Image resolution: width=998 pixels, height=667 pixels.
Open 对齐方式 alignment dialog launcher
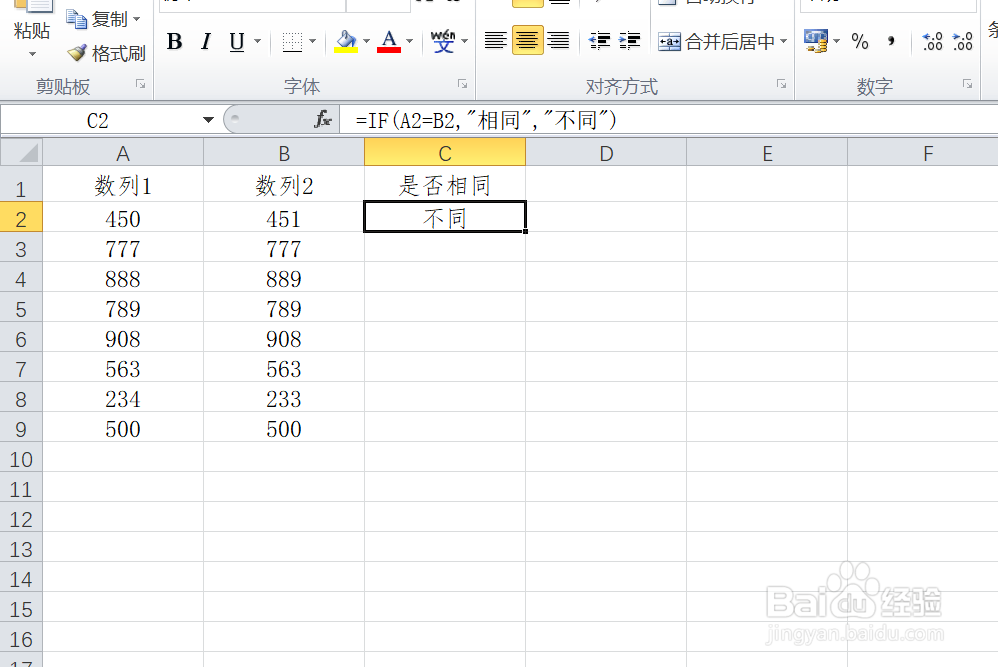(x=781, y=84)
